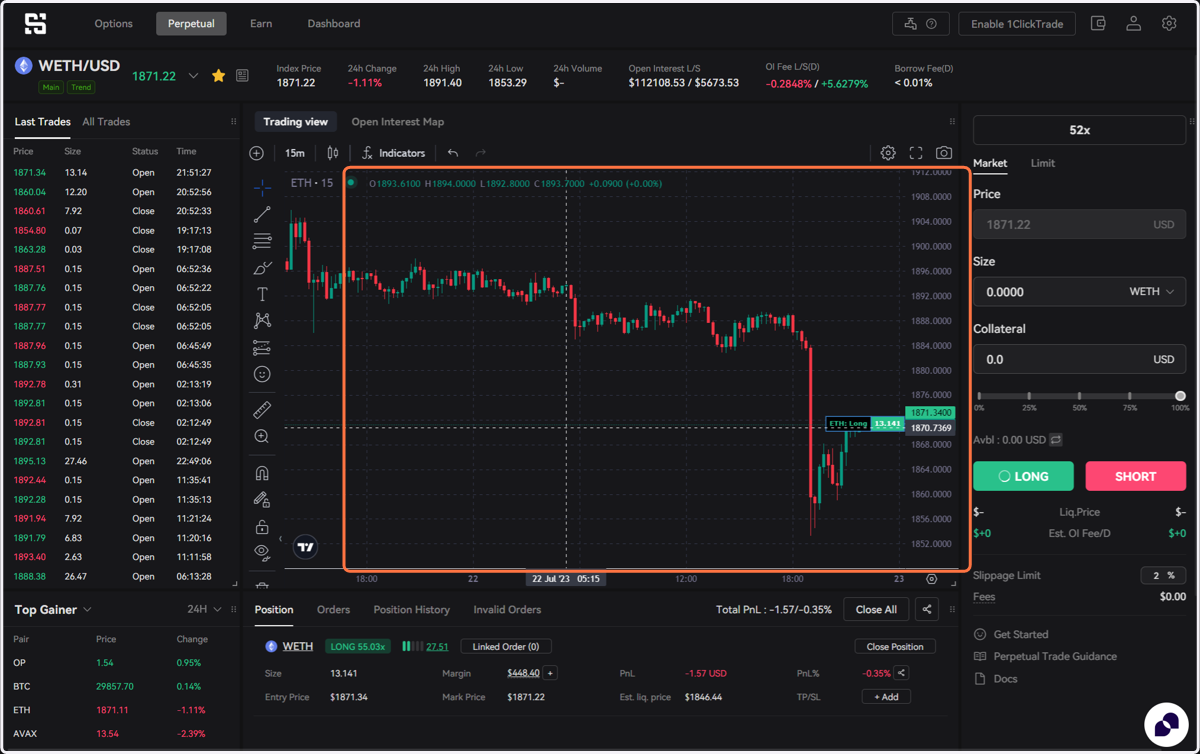Click the Size input field
The width and height of the screenshot is (1200, 754).
pyautogui.click(x=1080, y=292)
